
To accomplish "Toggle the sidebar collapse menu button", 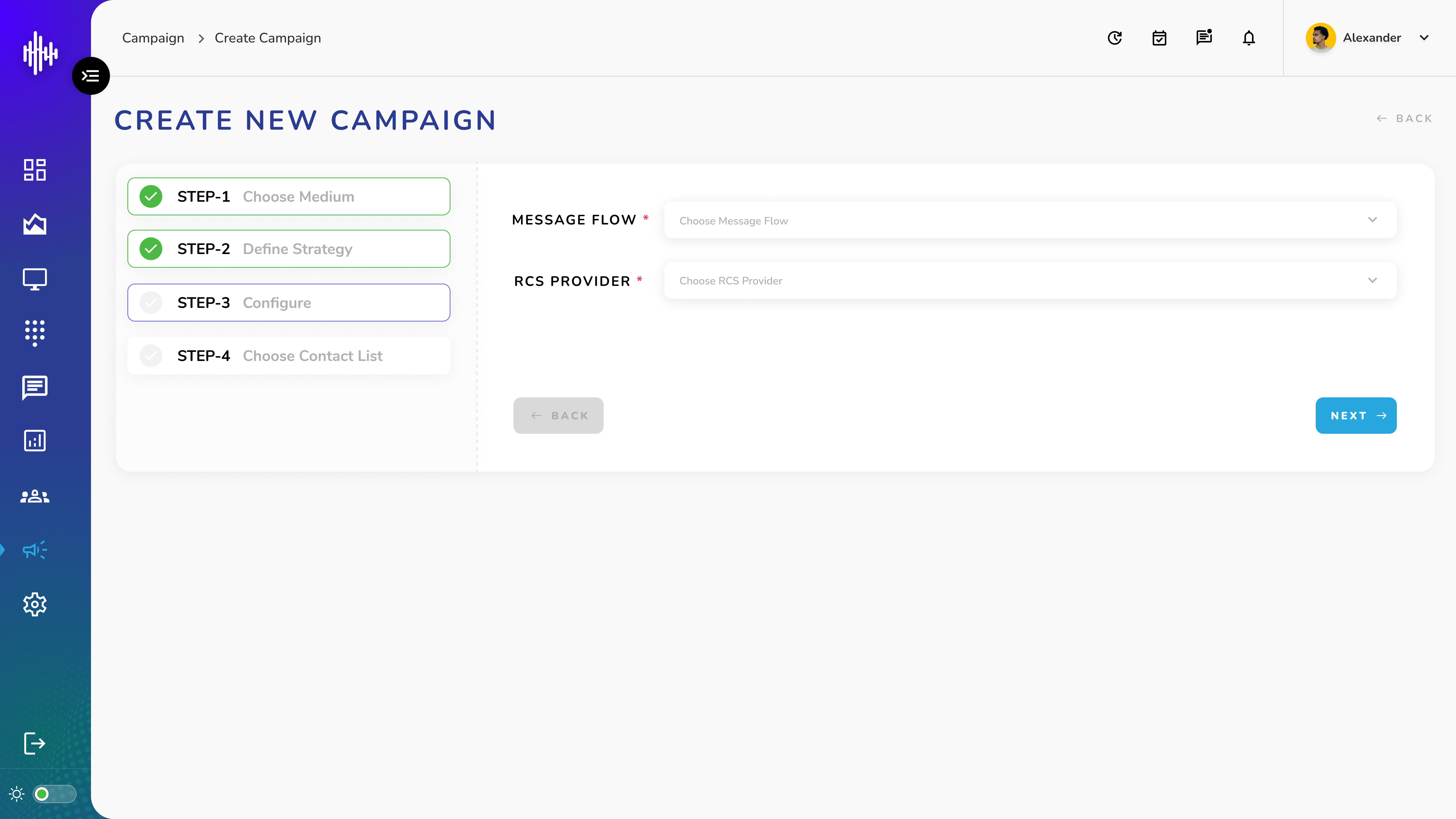I will (x=91, y=76).
